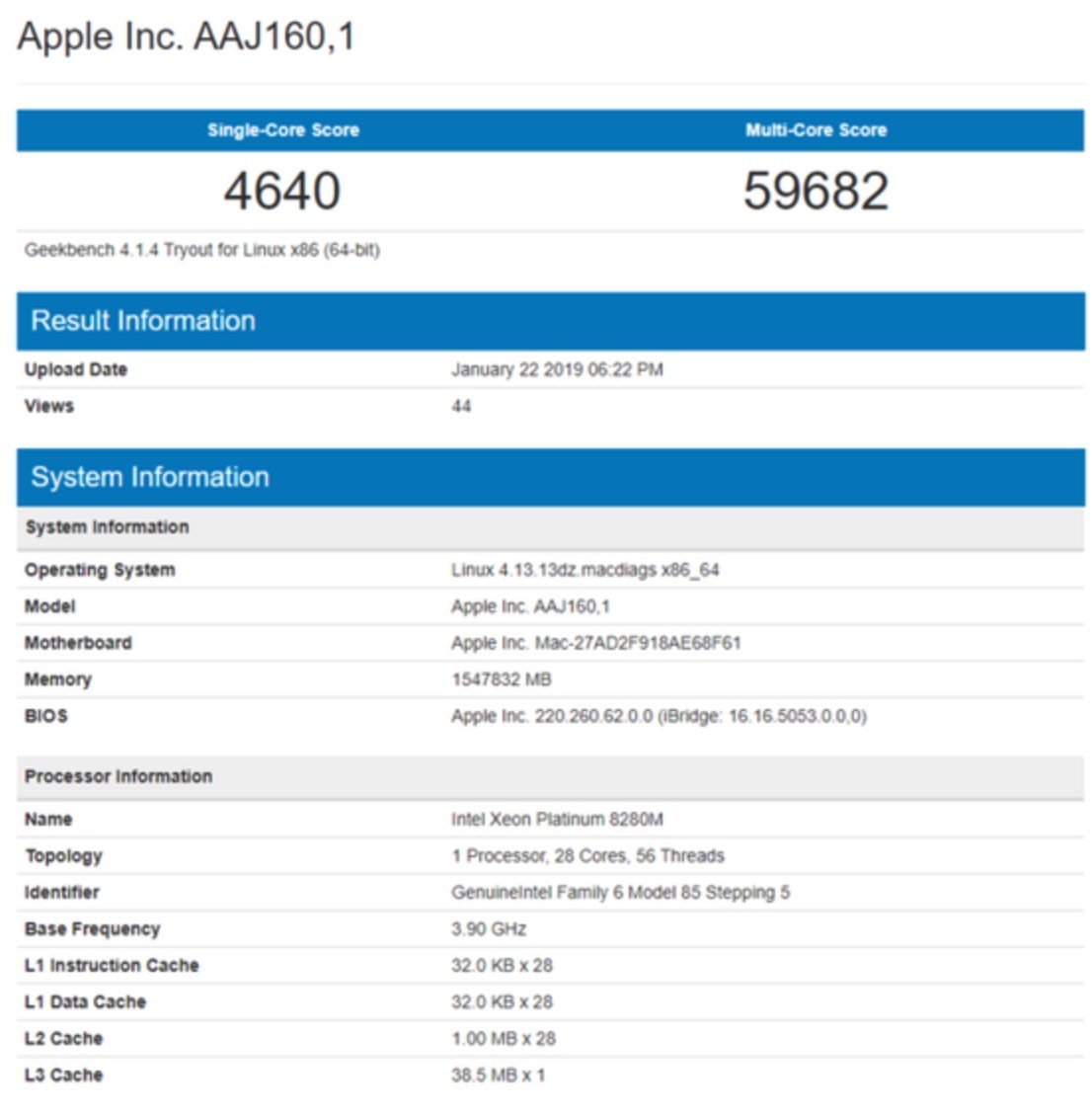Select the 1547832 MB memory value

click(x=502, y=679)
